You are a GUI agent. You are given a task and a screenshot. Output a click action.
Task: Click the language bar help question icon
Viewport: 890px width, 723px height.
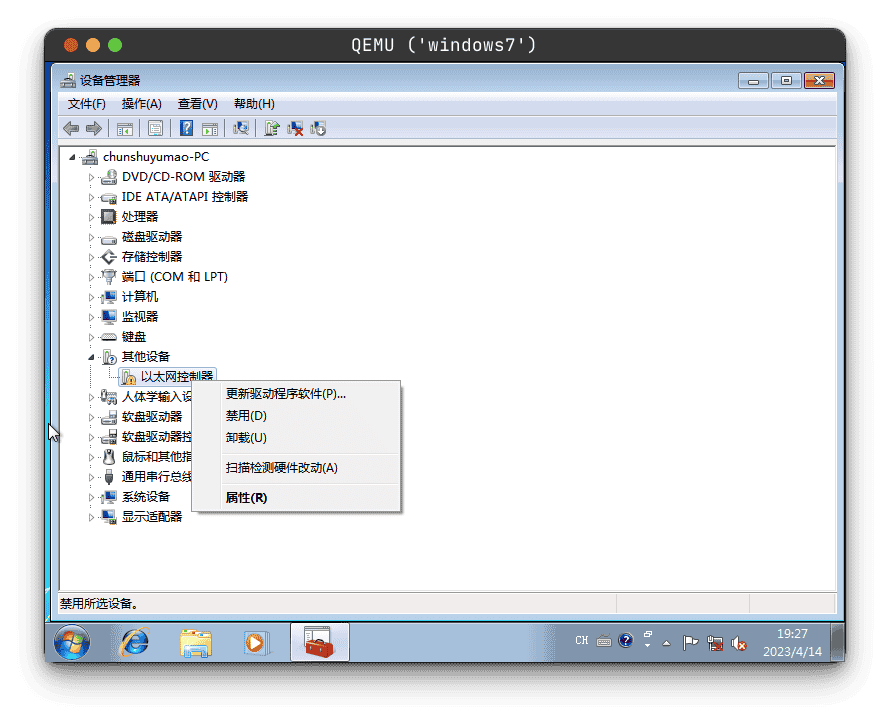tap(625, 641)
